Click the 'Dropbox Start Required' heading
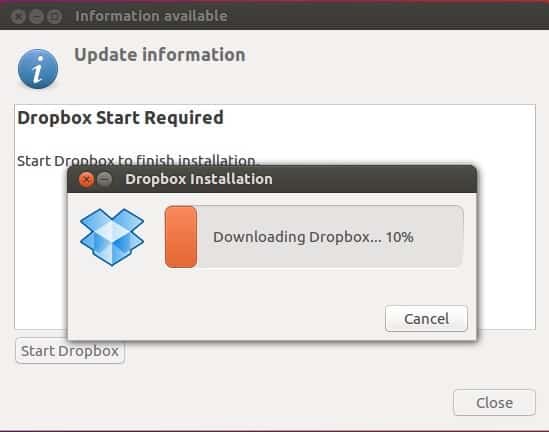Viewport: 549px width, 432px height. tap(120, 118)
